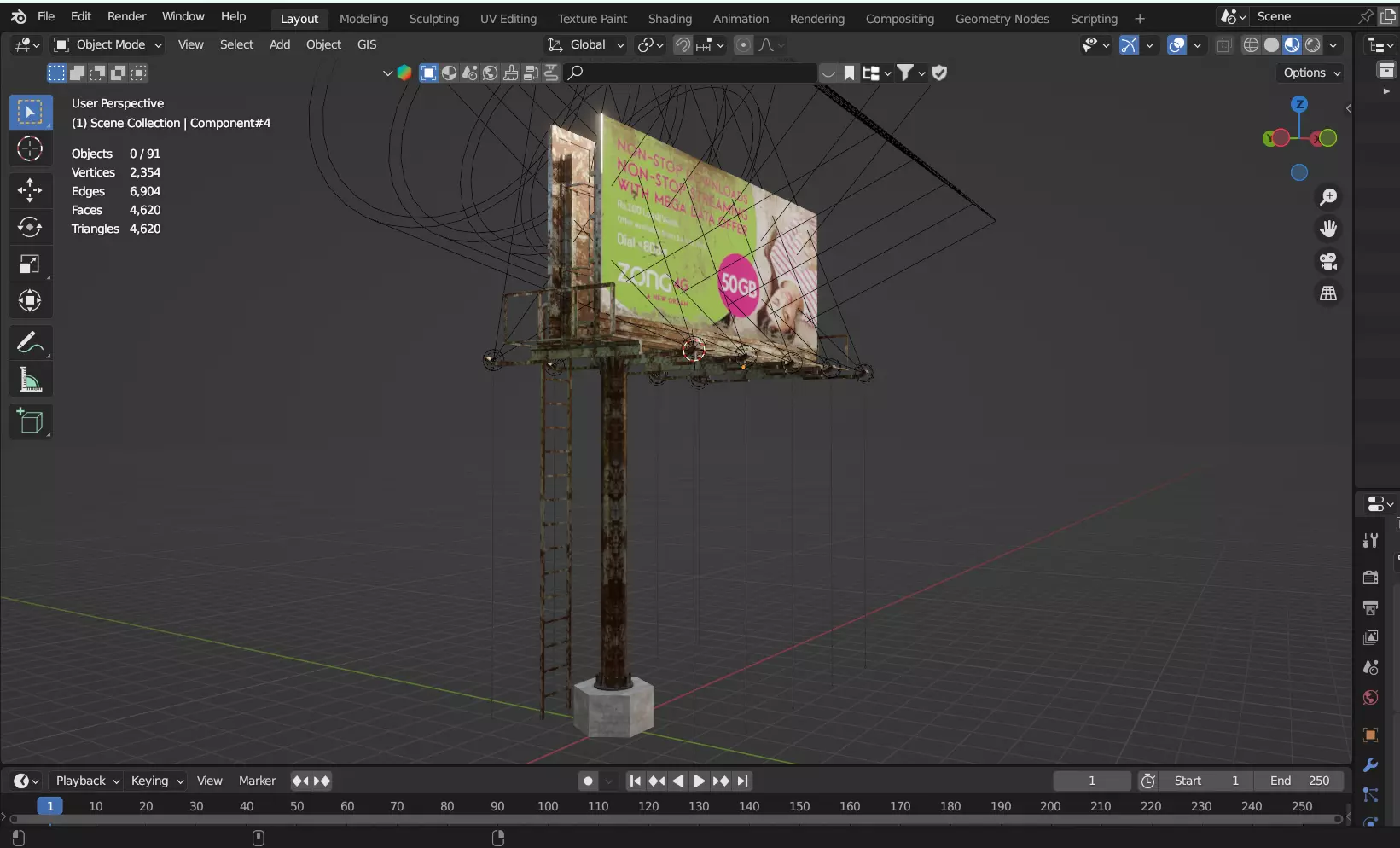Screen dimensions: 1400x848
Task: Play the animation forward
Action: [699, 781]
